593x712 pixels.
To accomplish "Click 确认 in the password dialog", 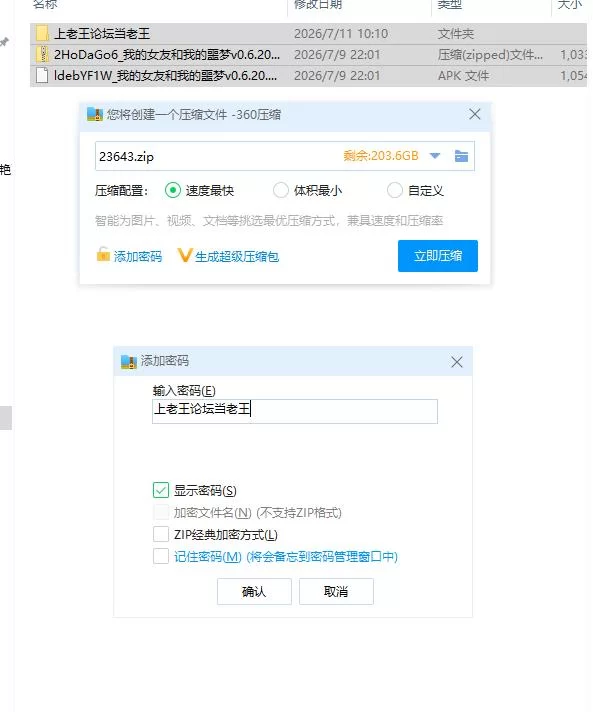I will click(x=254, y=591).
